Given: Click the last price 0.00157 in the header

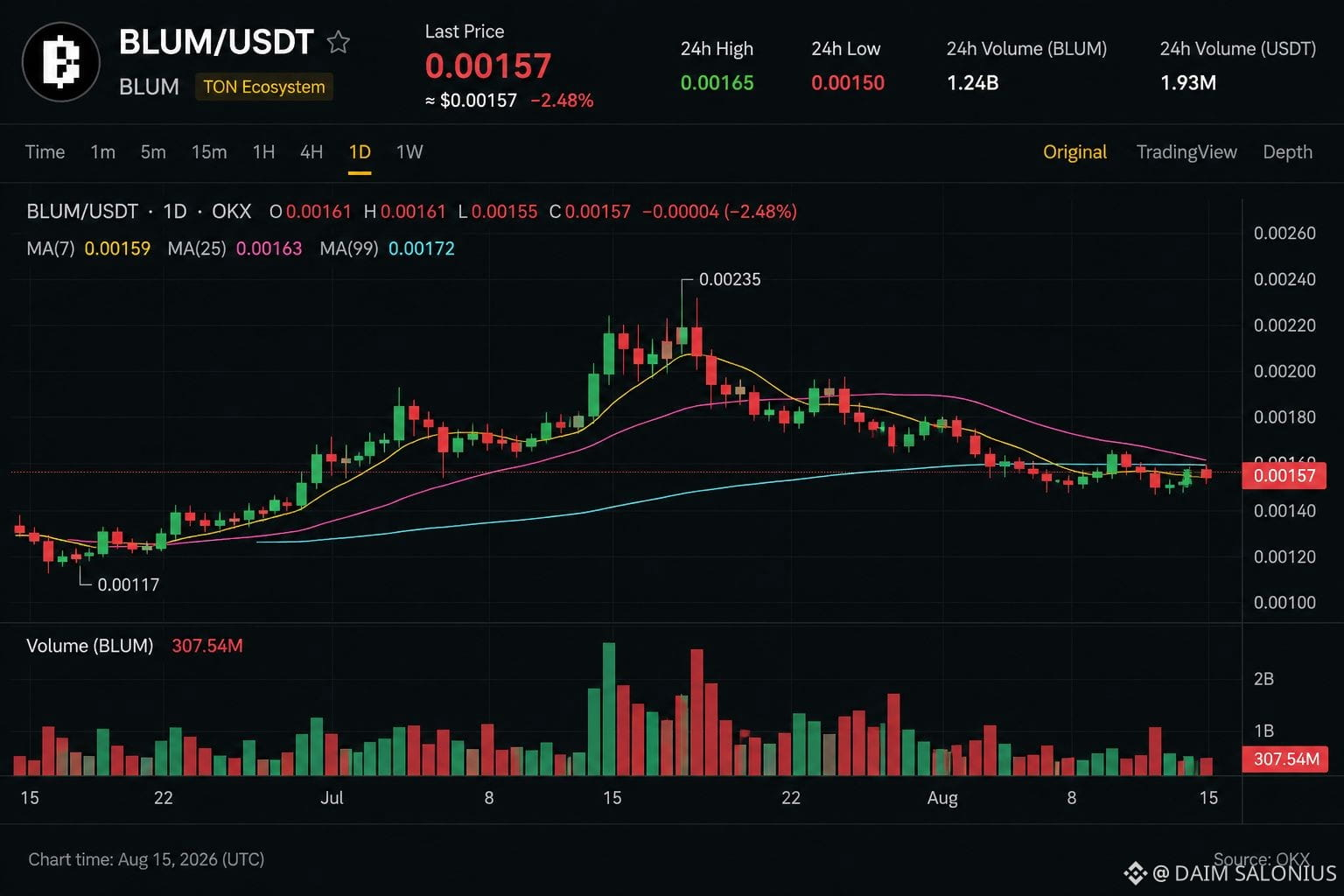Looking at the screenshot, I should click(488, 66).
